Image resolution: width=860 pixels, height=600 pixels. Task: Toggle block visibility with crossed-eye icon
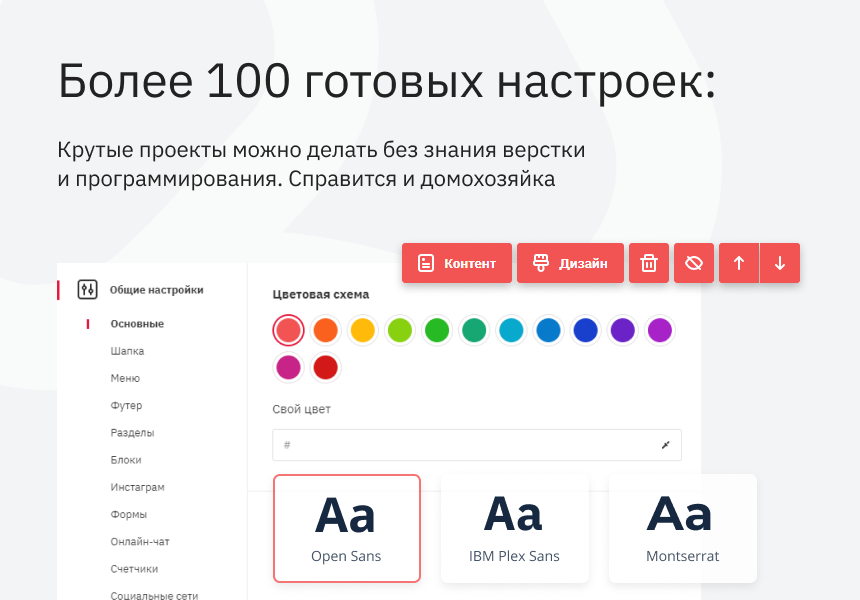coord(694,263)
